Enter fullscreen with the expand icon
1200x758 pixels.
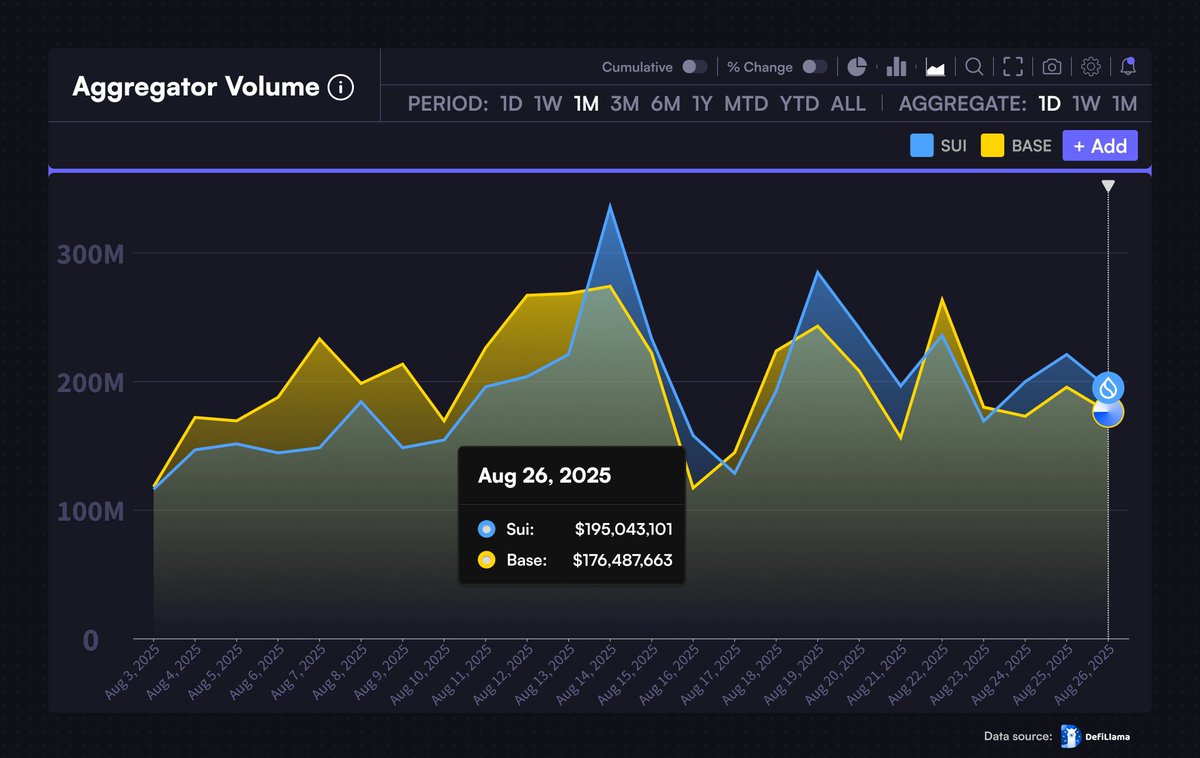click(x=1013, y=67)
